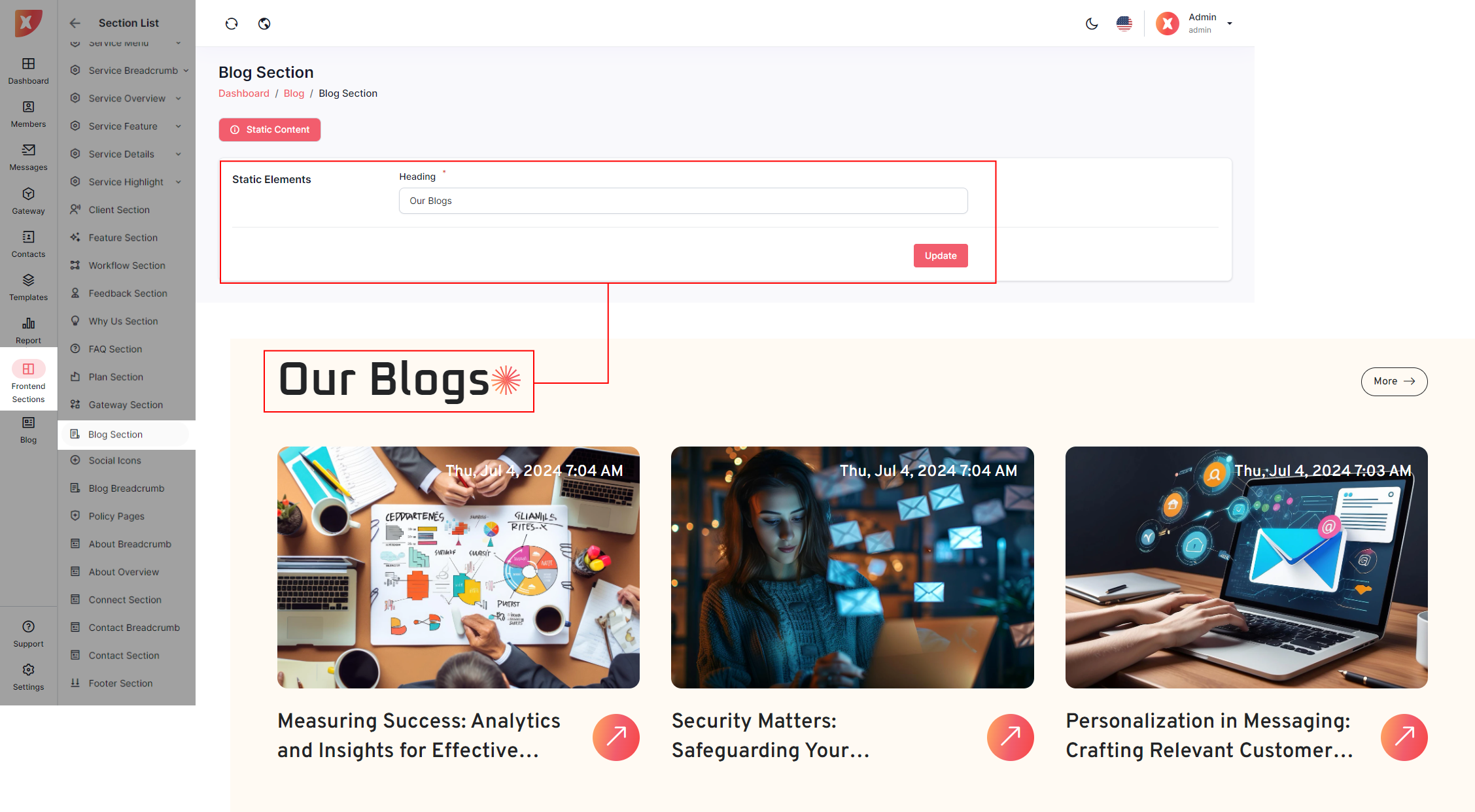Screen dimensions: 1475x812
Task: Open the Gateway cube icon
Action: (28, 194)
